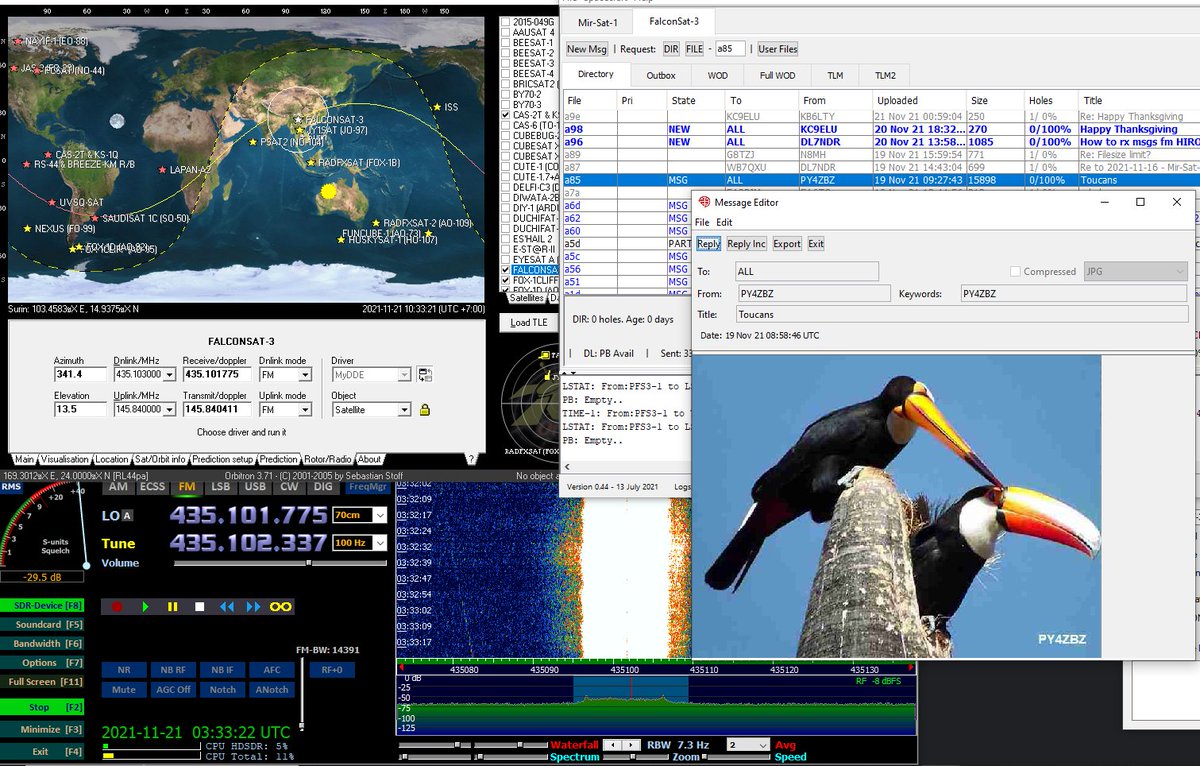The image size is (1200, 766).
Task: Open the Full WOD tab
Action: (777, 75)
